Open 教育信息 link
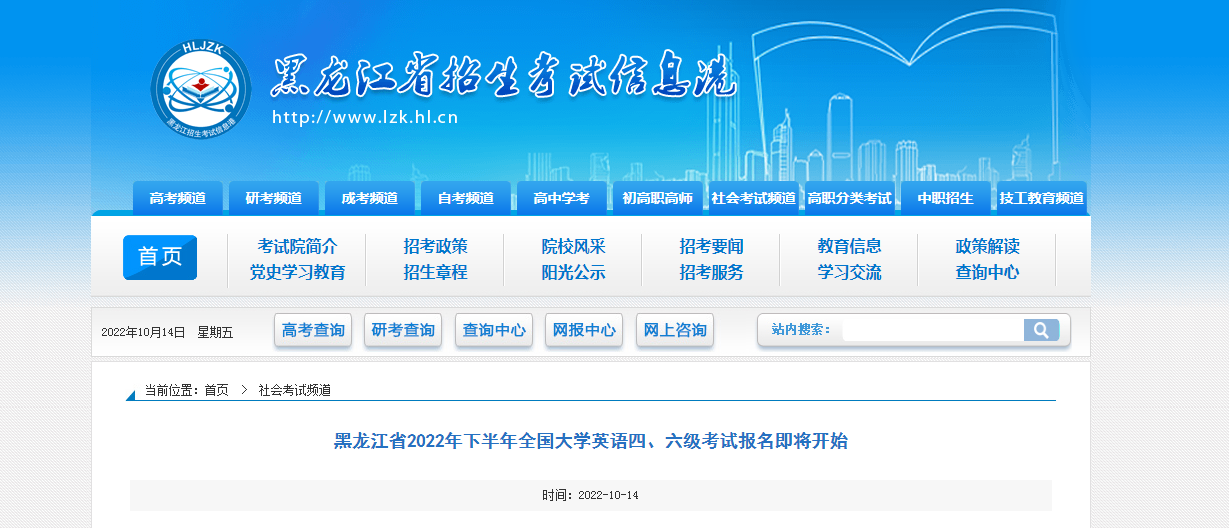 click(849, 246)
